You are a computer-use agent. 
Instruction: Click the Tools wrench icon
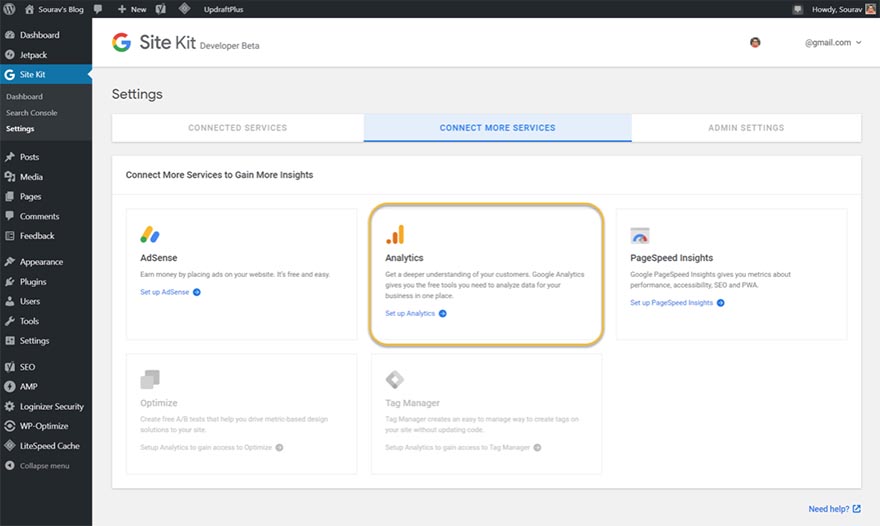pos(10,321)
